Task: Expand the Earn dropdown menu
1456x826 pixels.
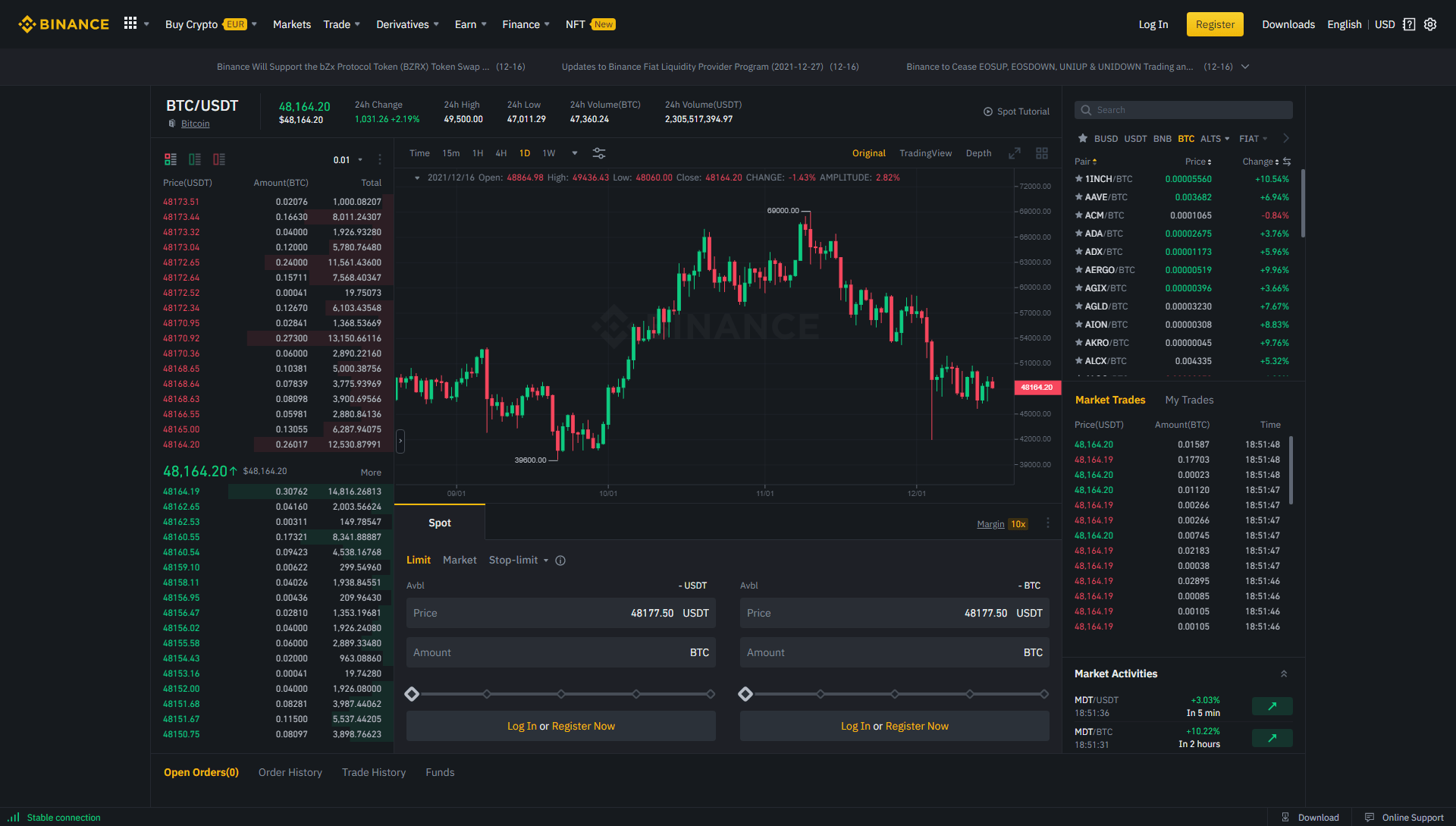Action: pyautogui.click(x=471, y=24)
